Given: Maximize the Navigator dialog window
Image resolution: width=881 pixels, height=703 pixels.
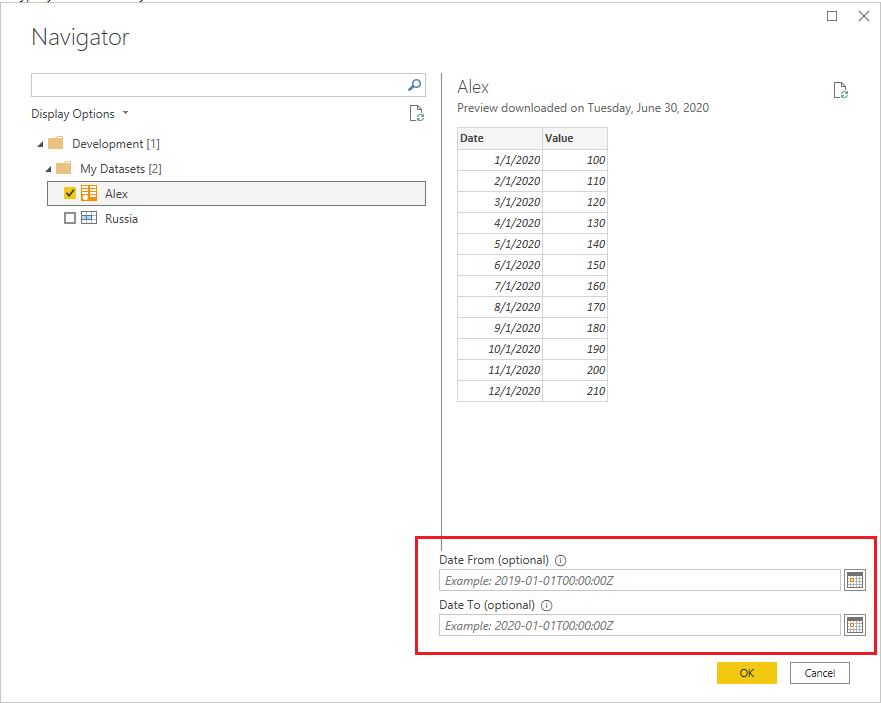Looking at the screenshot, I should (832, 16).
